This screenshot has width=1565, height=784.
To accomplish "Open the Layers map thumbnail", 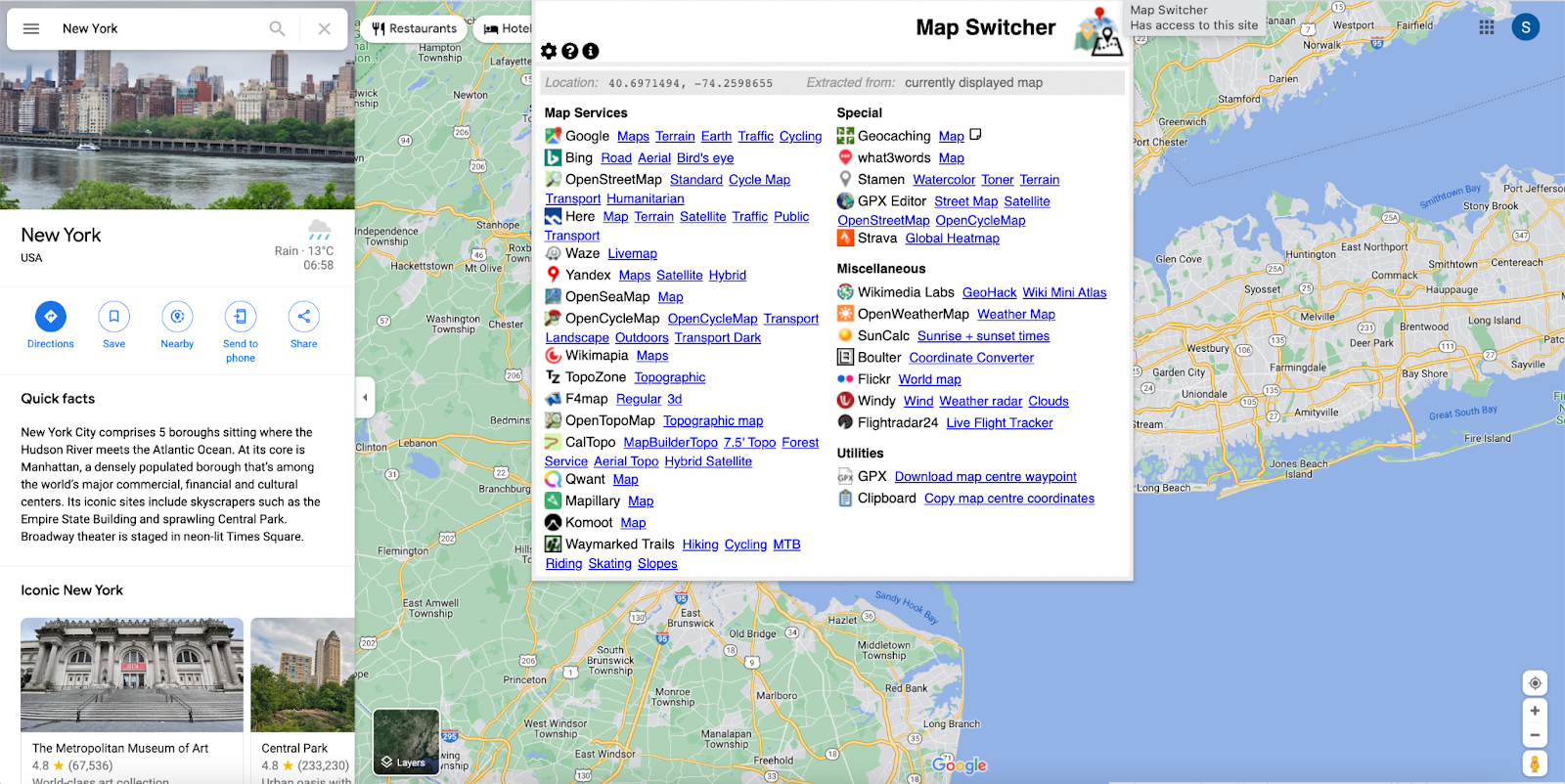I will pyautogui.click(x=406, y=741).
